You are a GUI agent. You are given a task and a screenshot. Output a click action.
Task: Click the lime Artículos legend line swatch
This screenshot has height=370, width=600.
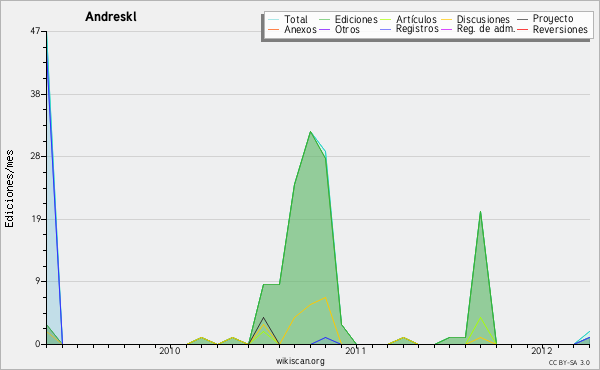[386, 19]
